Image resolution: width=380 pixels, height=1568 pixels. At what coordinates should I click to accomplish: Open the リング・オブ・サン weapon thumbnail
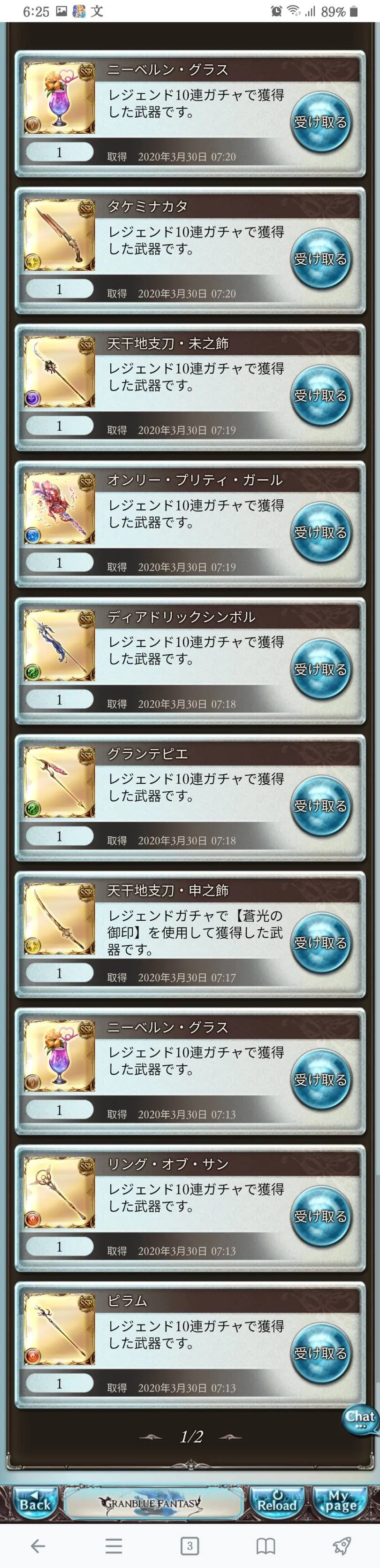tap(59, 1192)
